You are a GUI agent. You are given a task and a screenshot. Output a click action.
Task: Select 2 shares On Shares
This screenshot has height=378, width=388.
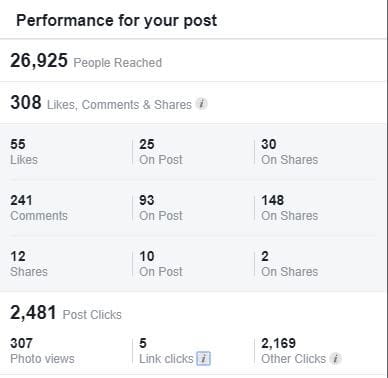(x=289, y=264)
